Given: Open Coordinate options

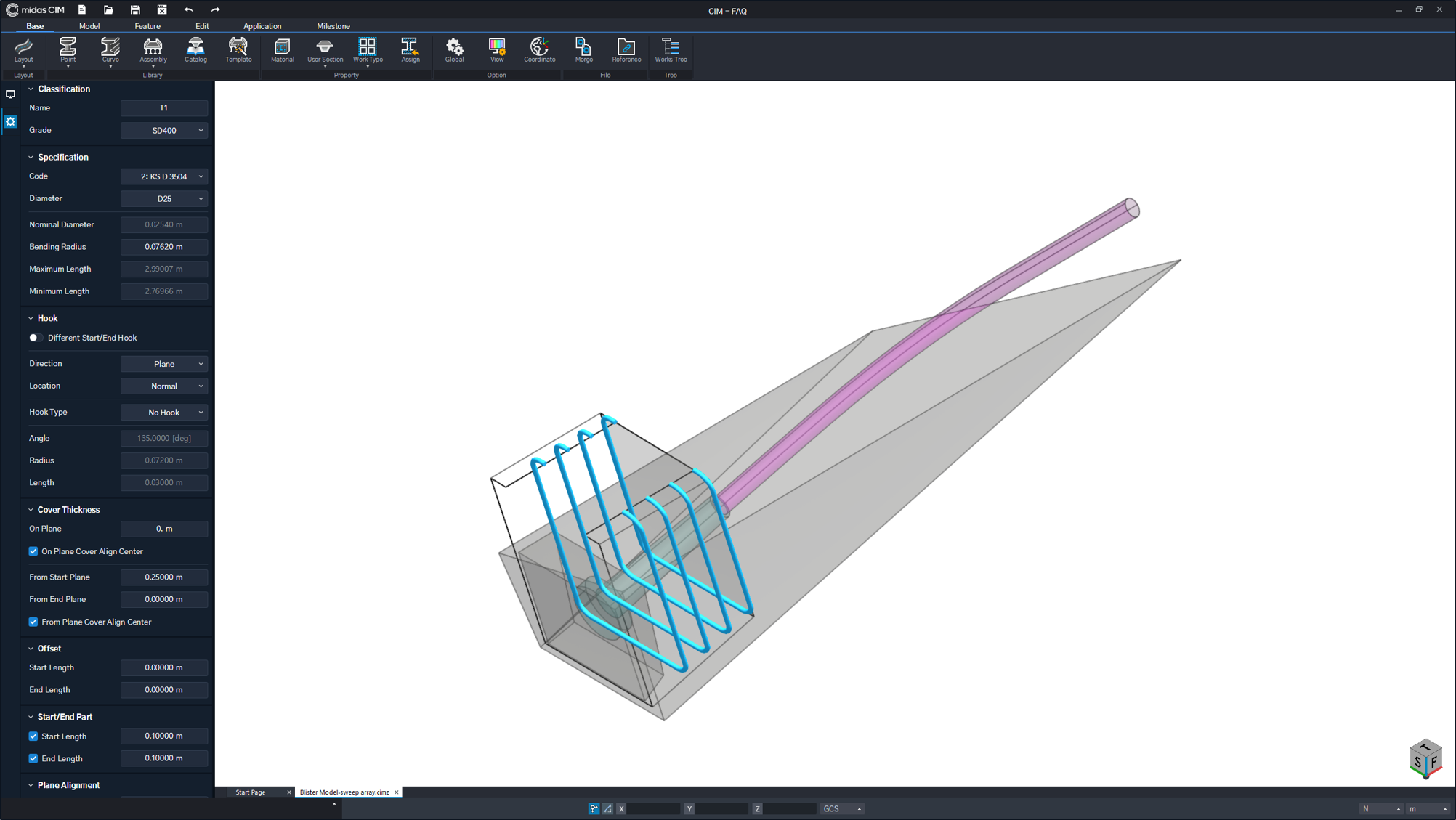Looking at the screenshot, I should (x=539, y=50).
